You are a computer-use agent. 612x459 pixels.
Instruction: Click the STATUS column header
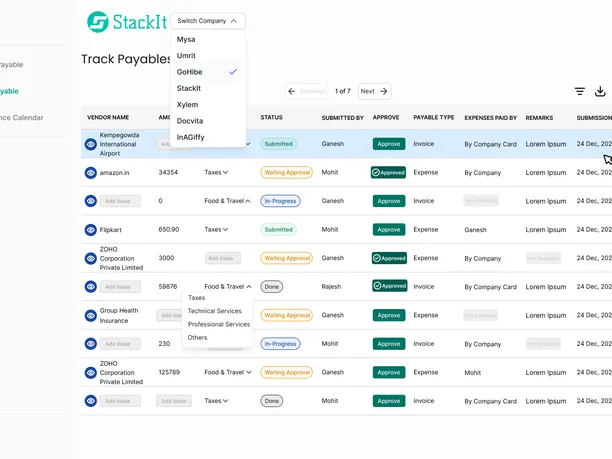pyautogui.click(x=271, y=117)
